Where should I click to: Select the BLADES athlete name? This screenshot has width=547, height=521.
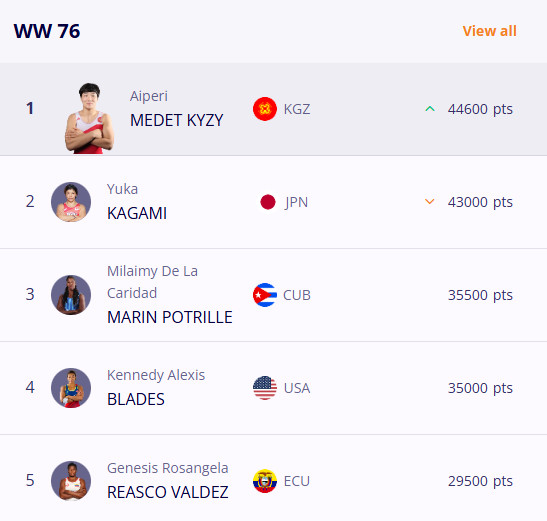click(136, 399)
